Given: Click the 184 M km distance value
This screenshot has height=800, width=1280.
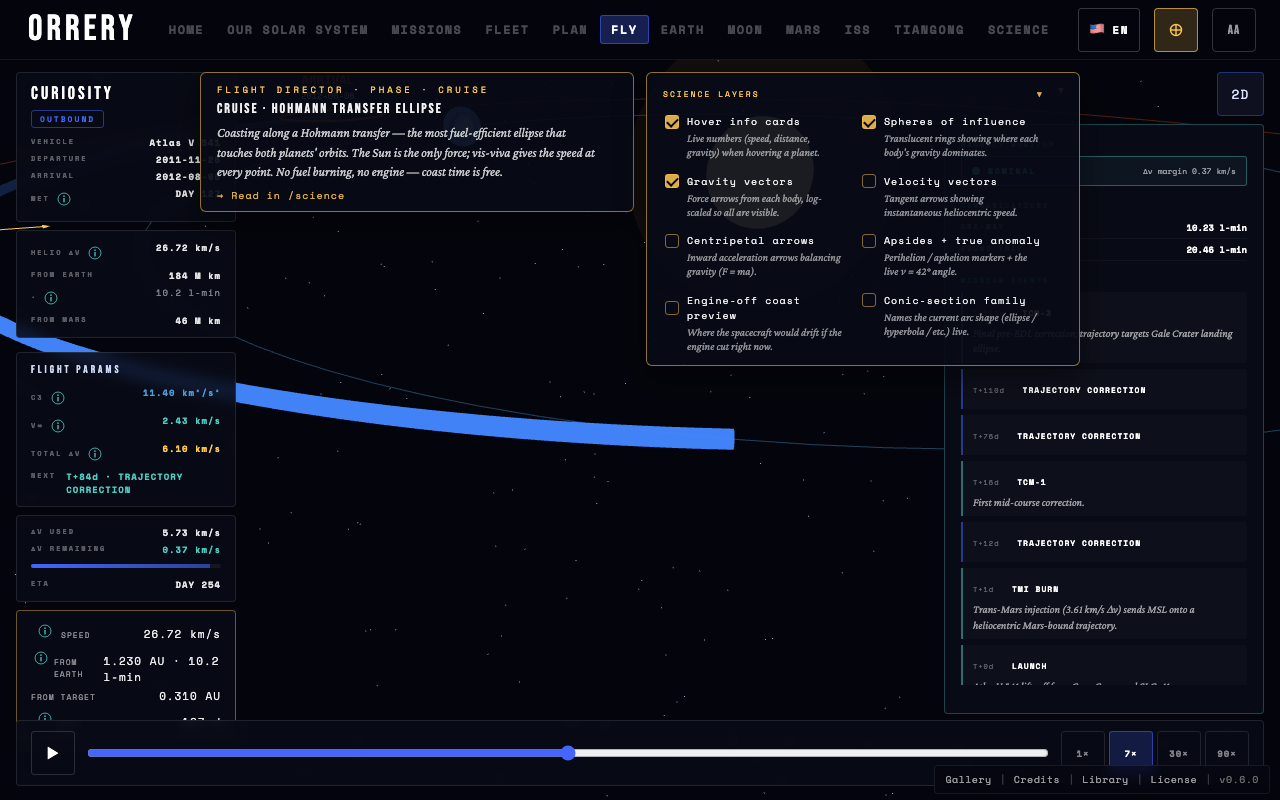Looking at the screenshot, I should point(195,275).
